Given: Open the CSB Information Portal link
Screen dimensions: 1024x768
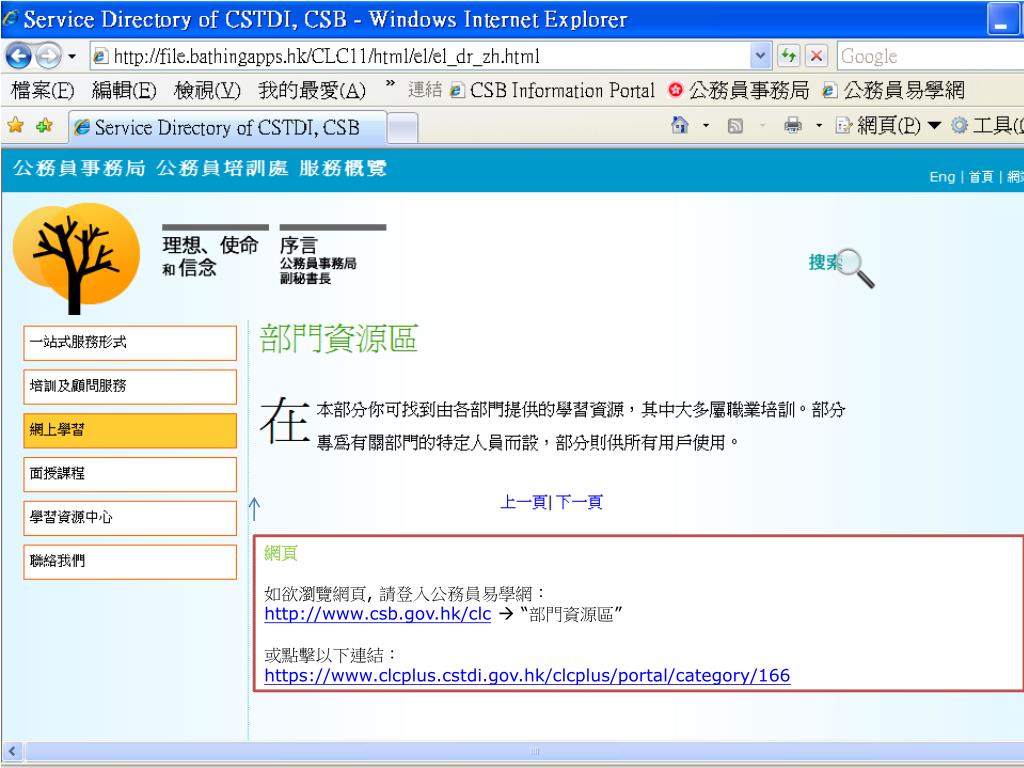Looking at the screenshot, I should tap(552, 90).
